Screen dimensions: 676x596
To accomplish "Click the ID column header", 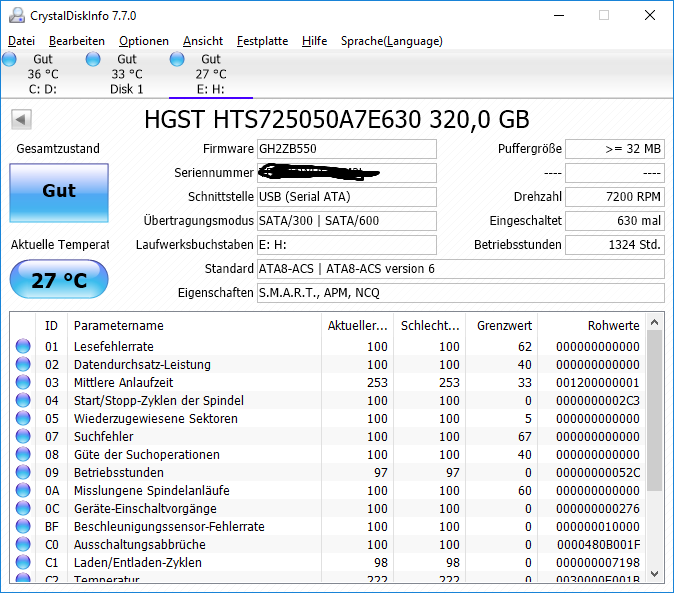I will pyautogui.click(x=51, y=326).
